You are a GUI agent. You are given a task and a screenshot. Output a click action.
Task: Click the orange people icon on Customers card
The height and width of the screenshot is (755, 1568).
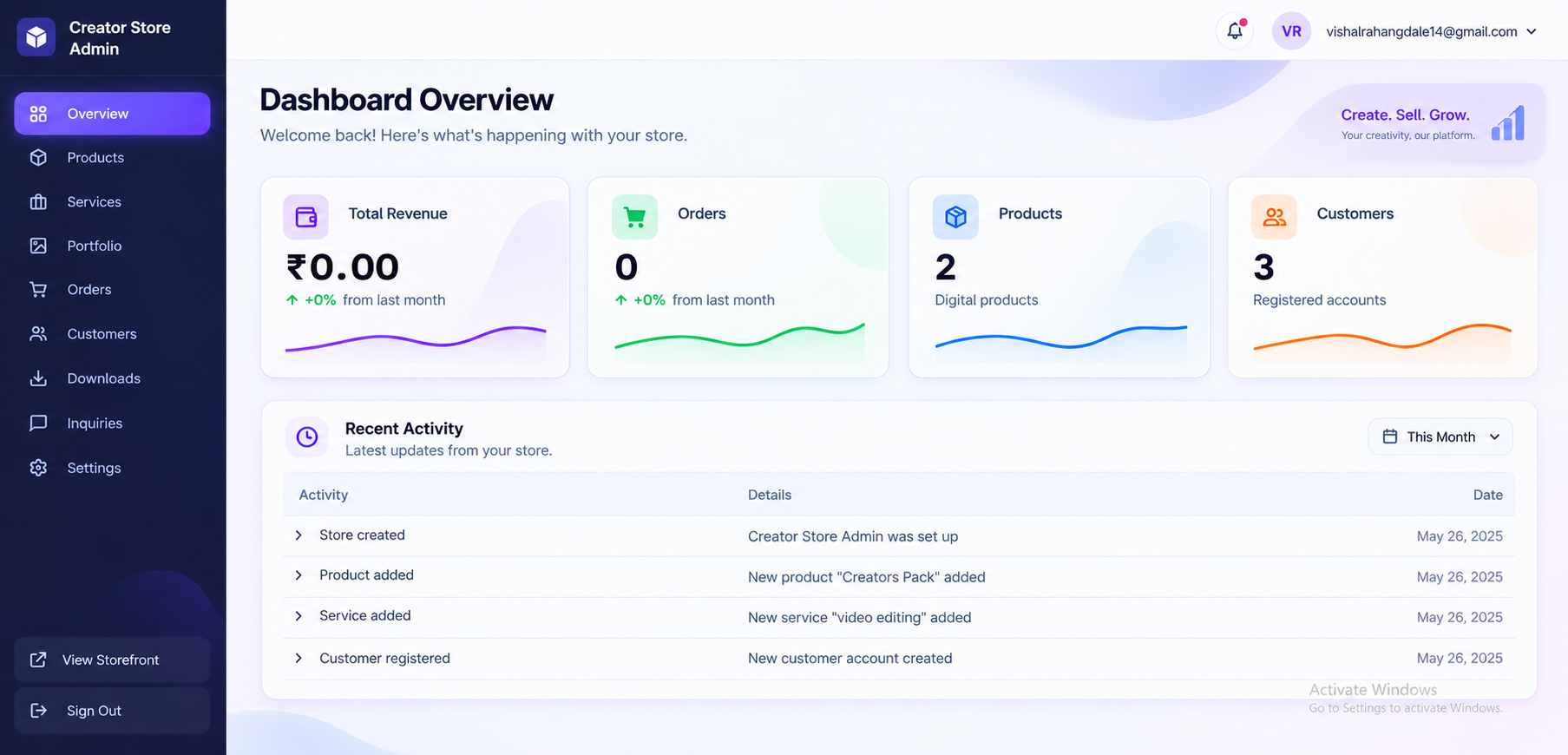[1274, 217]
